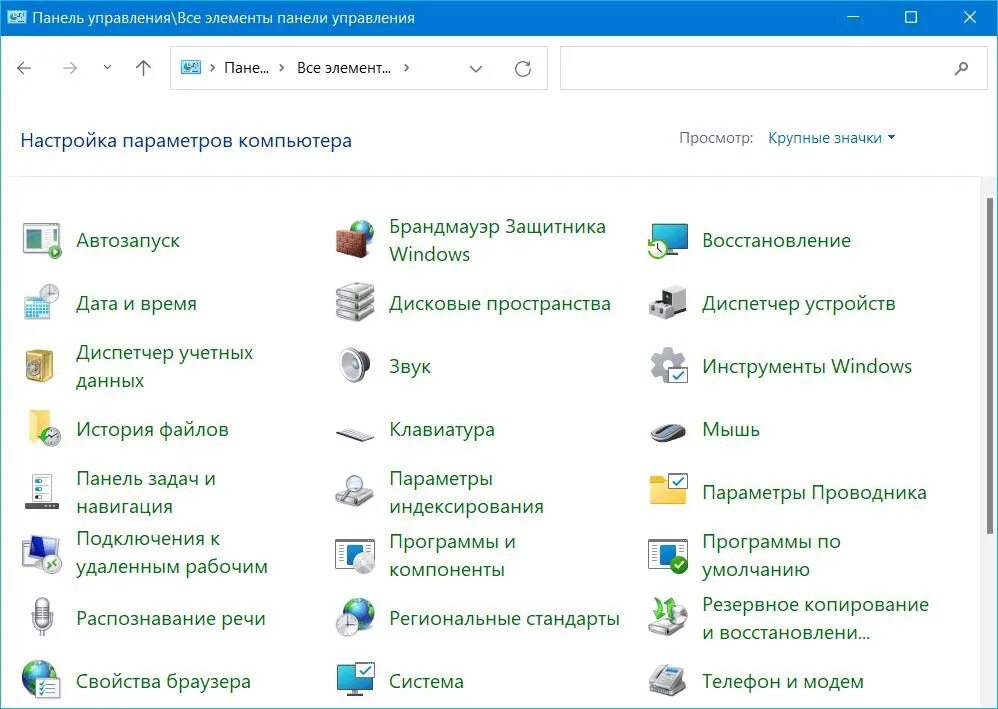The image size is (998, 709).
Task: Expand the address bar history dropdown
Action: pos(475,69)
